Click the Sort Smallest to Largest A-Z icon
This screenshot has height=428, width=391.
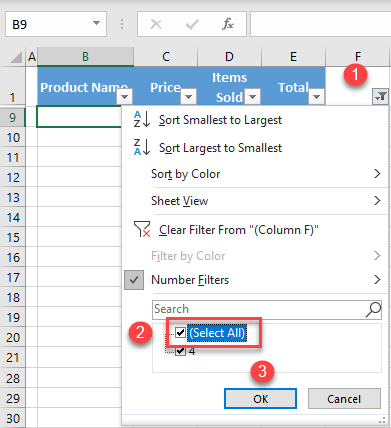point(142,120)
